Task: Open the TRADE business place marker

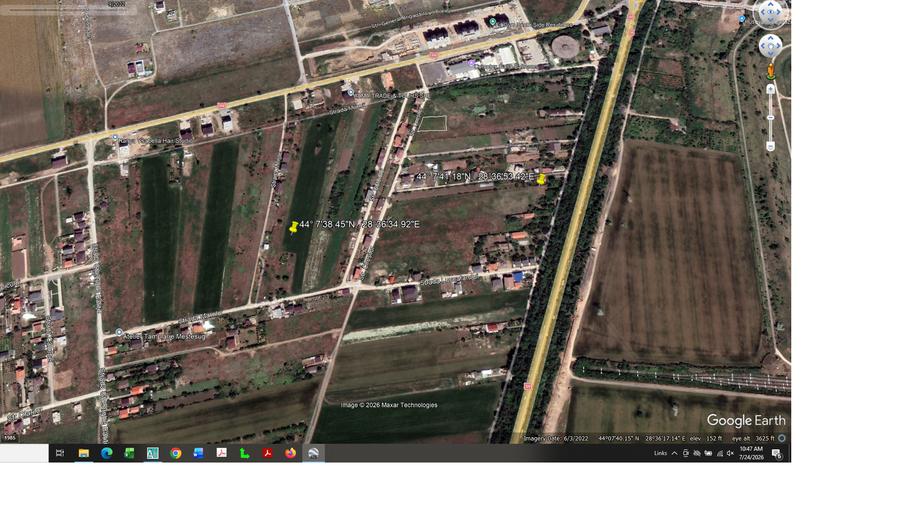Action: [x=350, y=92]
